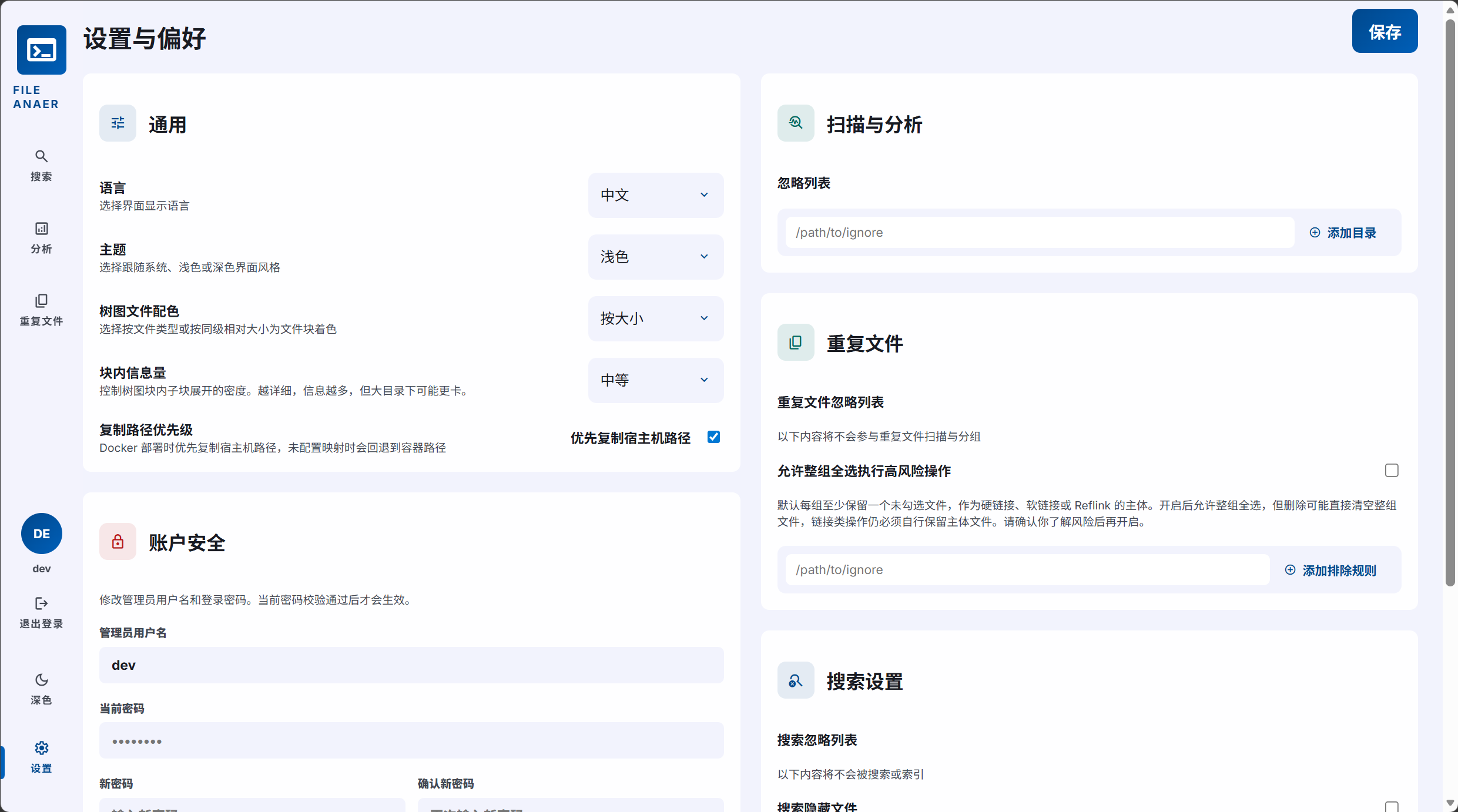This screenshot has height=812, width=1458.
Task: Open the theme dropdown showing 浅色
Action: point(655,257)
